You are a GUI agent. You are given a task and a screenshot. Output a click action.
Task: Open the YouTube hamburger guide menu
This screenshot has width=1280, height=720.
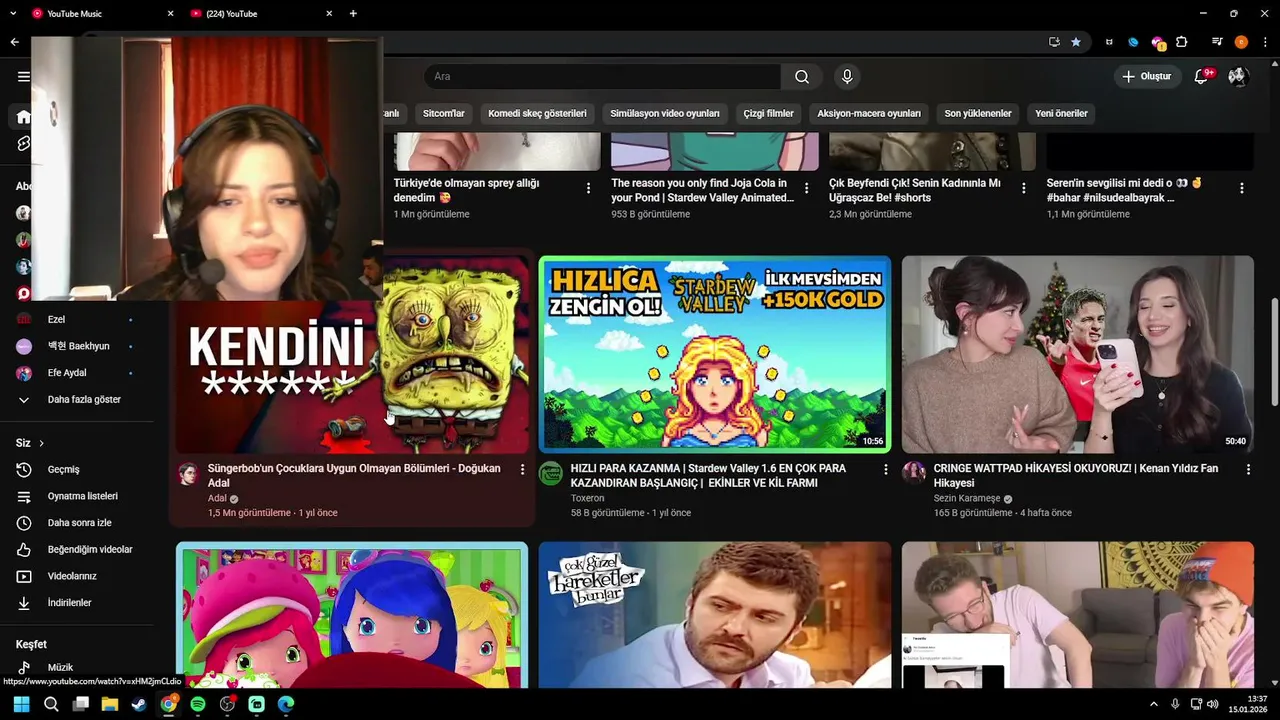tap(23, 76)
